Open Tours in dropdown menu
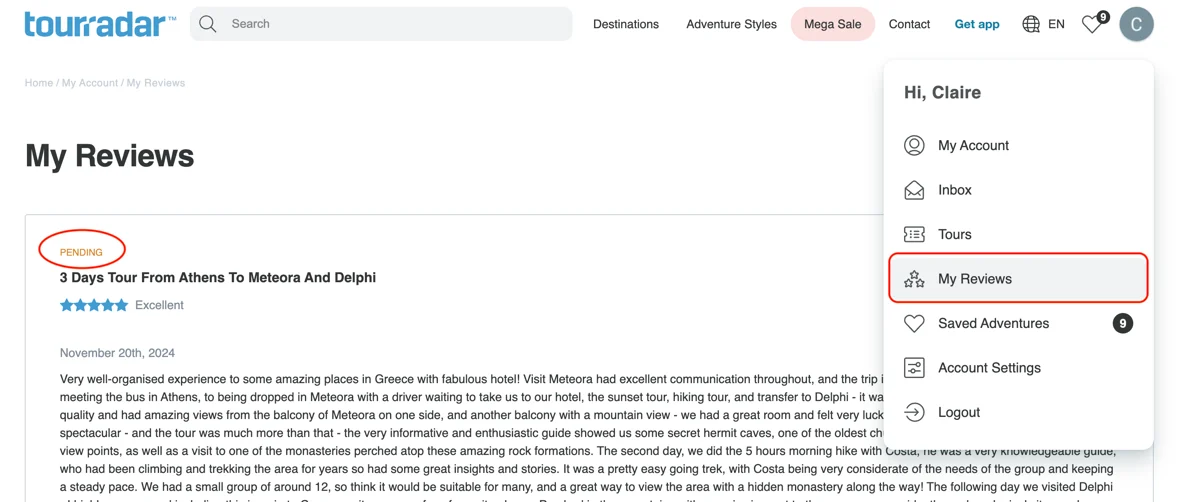 coord(1018,234)
